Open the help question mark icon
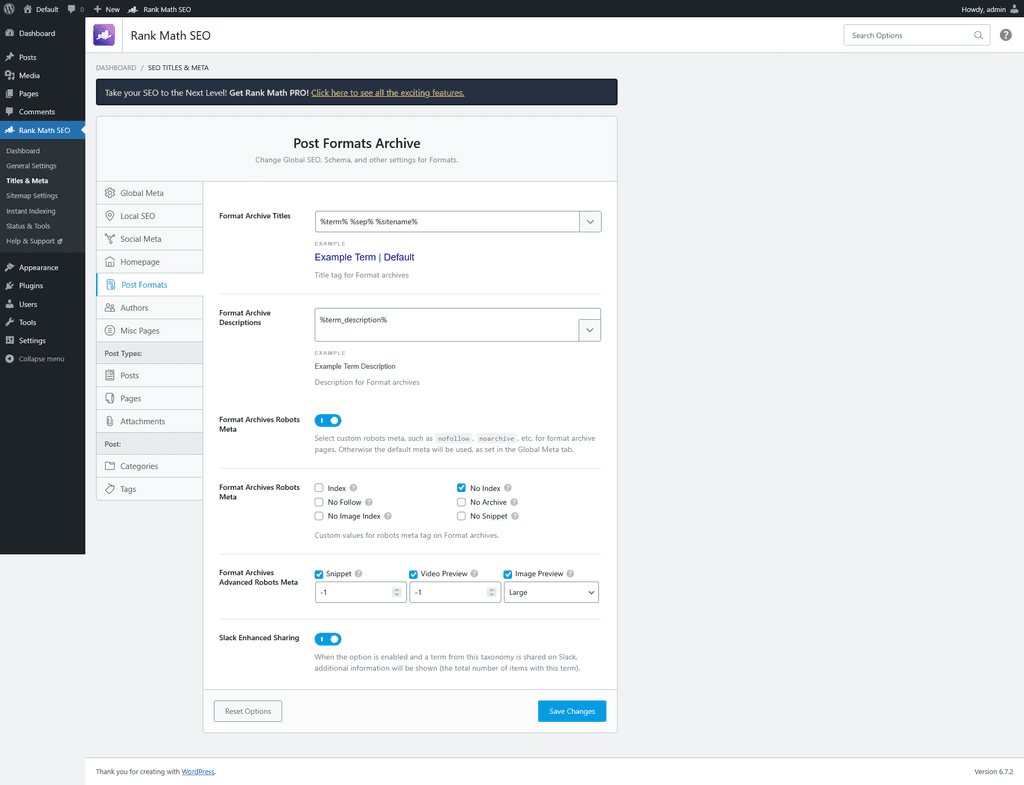 [x=1006, y=35]
